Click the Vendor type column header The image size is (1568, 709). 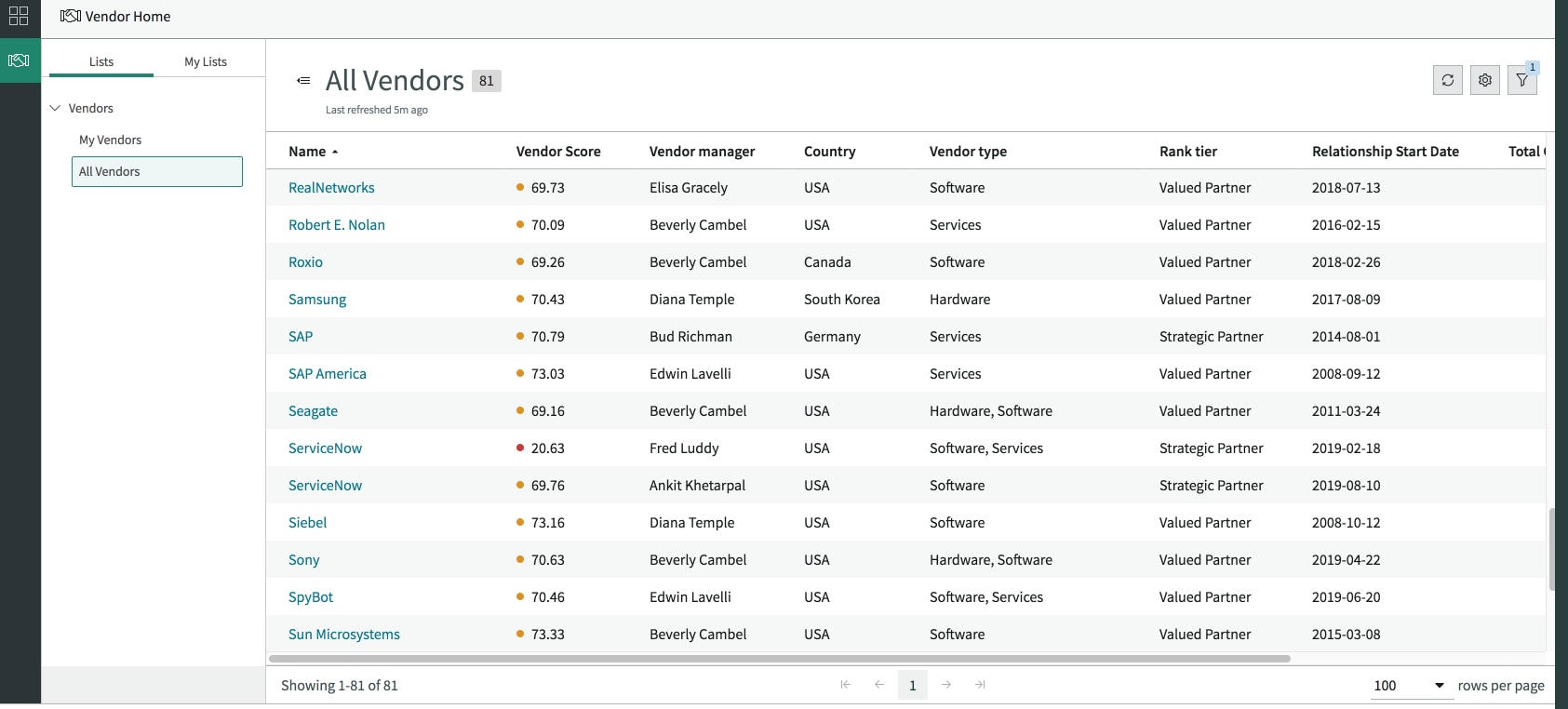tap(968, 152)
